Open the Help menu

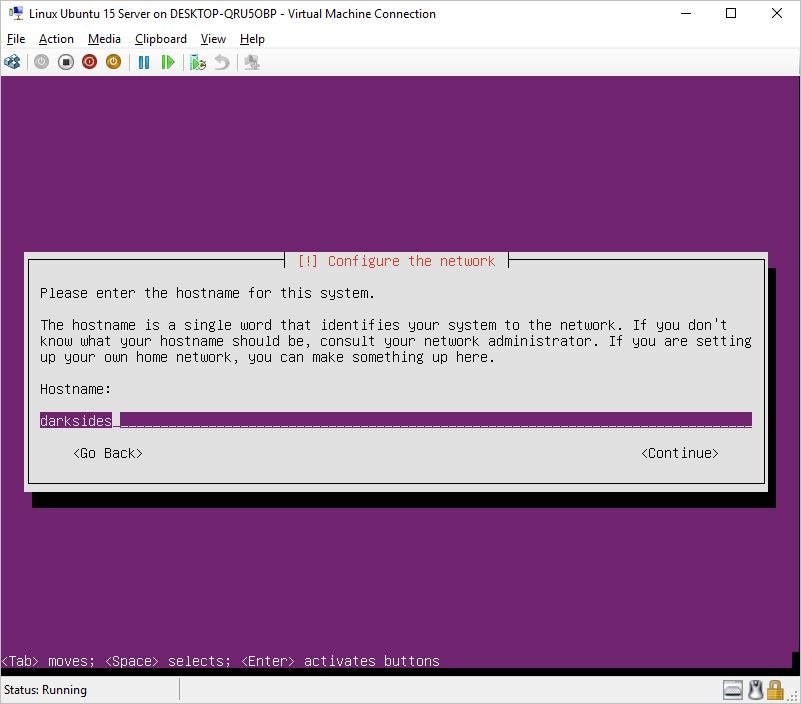coord(252,39)
